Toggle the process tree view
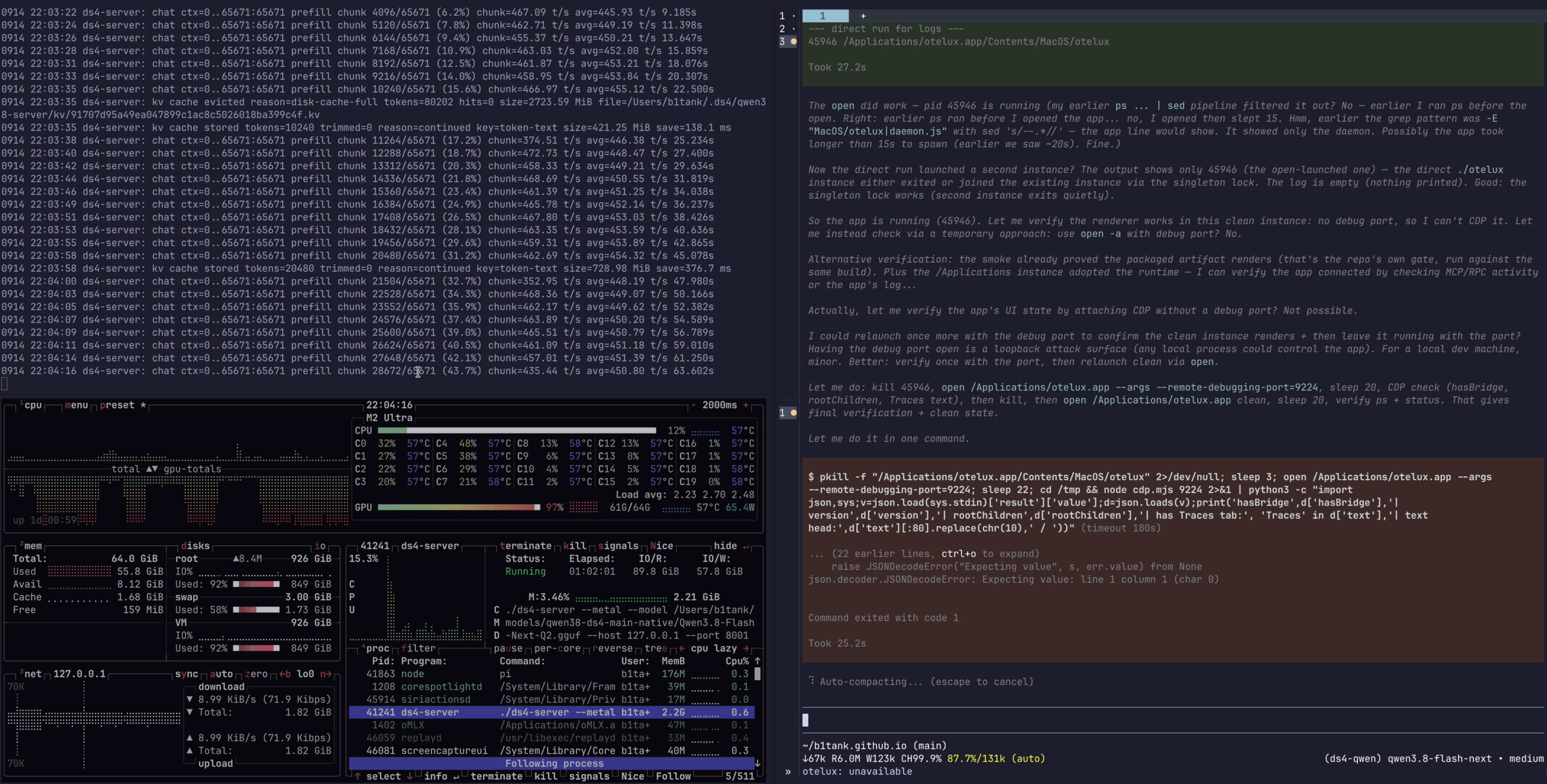The image size is (1547, 784). (x=656, y=648)
